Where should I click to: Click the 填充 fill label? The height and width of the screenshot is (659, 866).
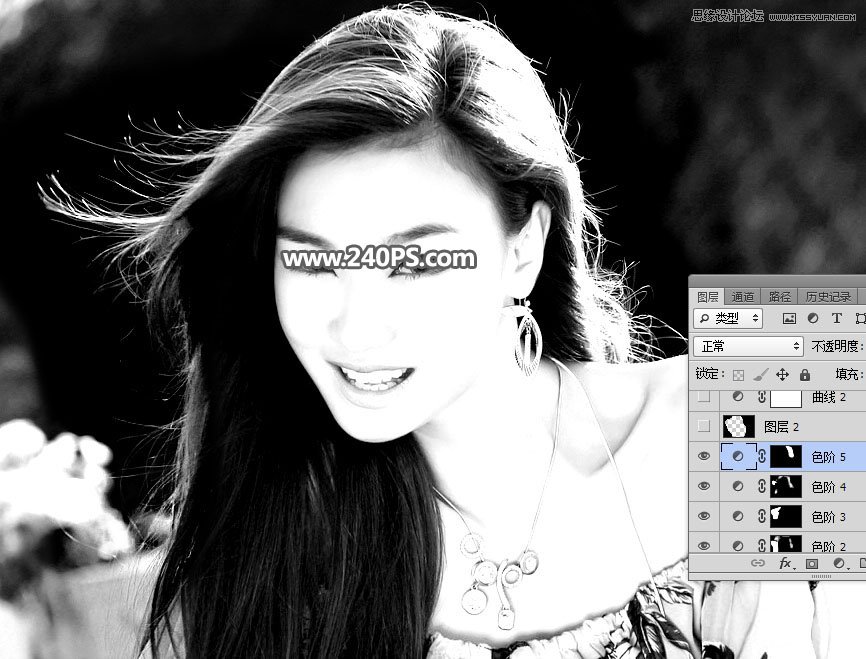pos(848,375)
